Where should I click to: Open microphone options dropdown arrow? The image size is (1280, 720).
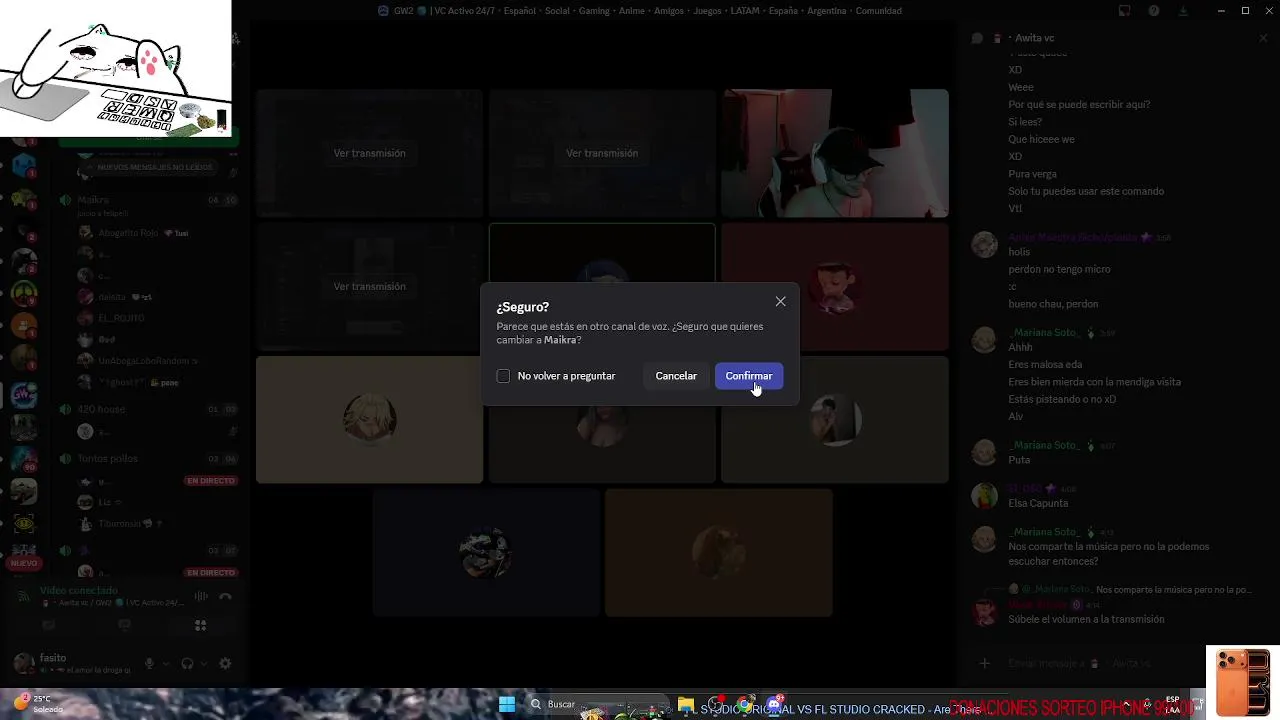[x=166, y=663]
